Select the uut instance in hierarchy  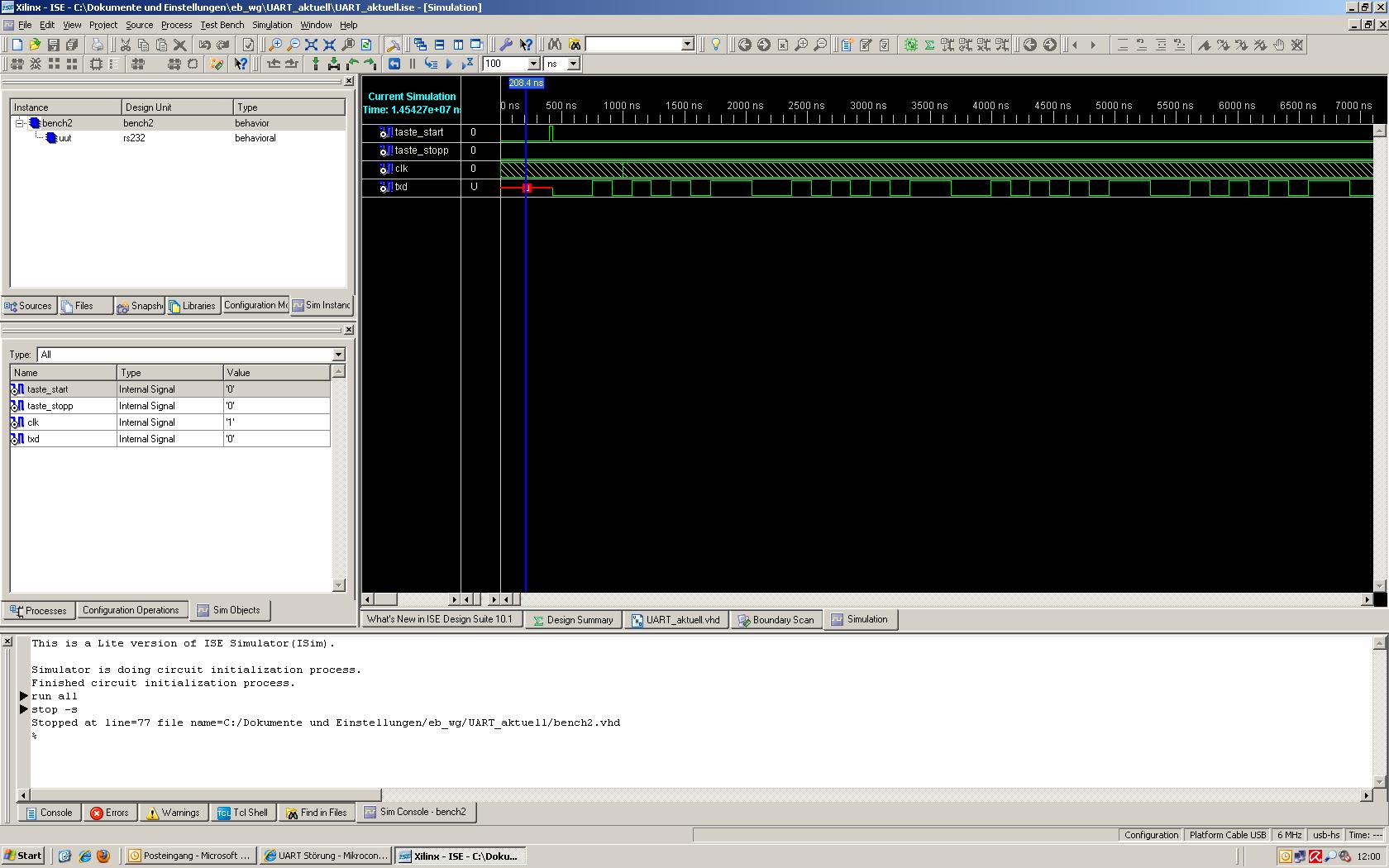(64, 138)
